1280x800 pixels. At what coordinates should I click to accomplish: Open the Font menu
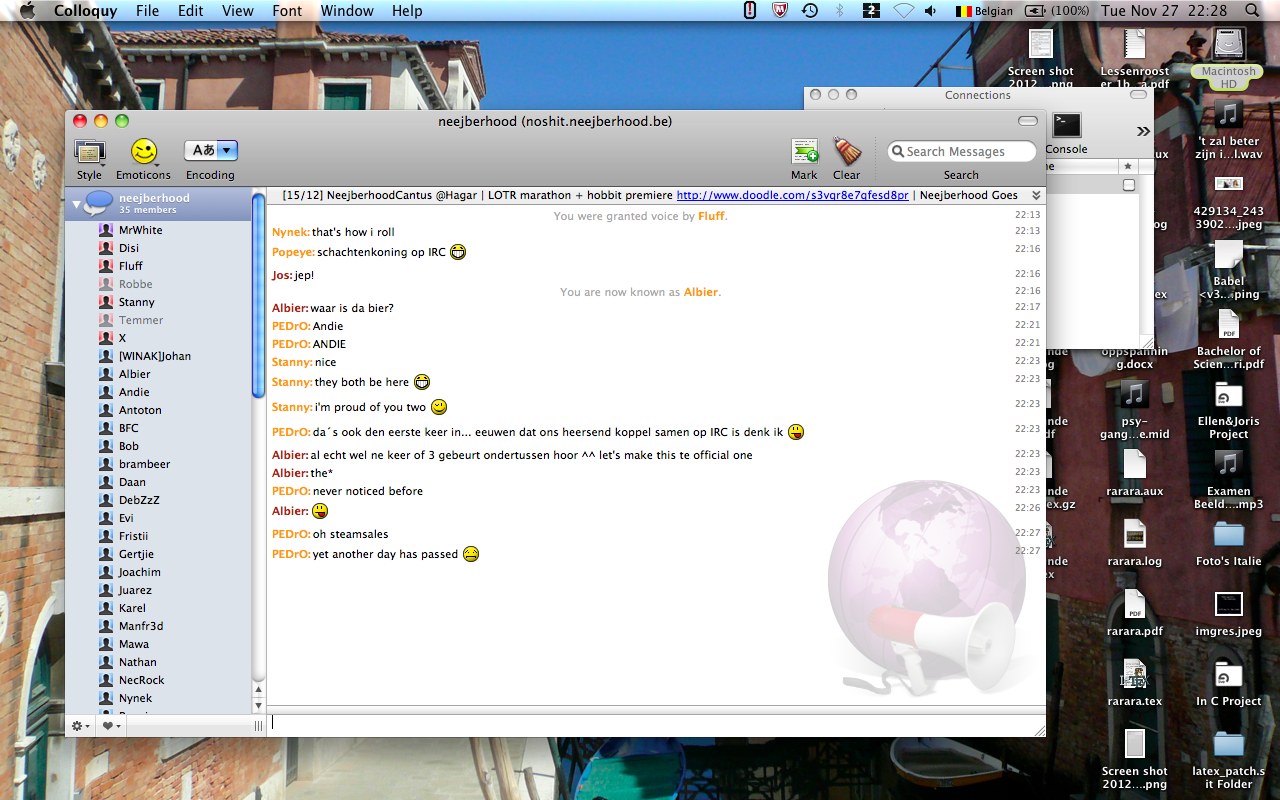click(x=287, y=11)
